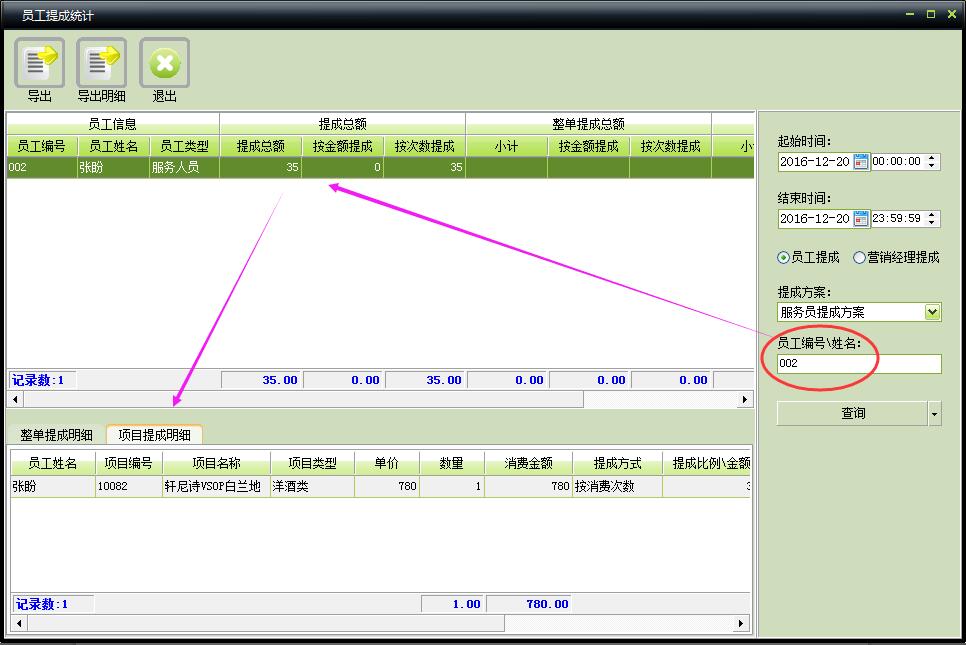Click the 23:59:59 end time field

coord(897,219)
